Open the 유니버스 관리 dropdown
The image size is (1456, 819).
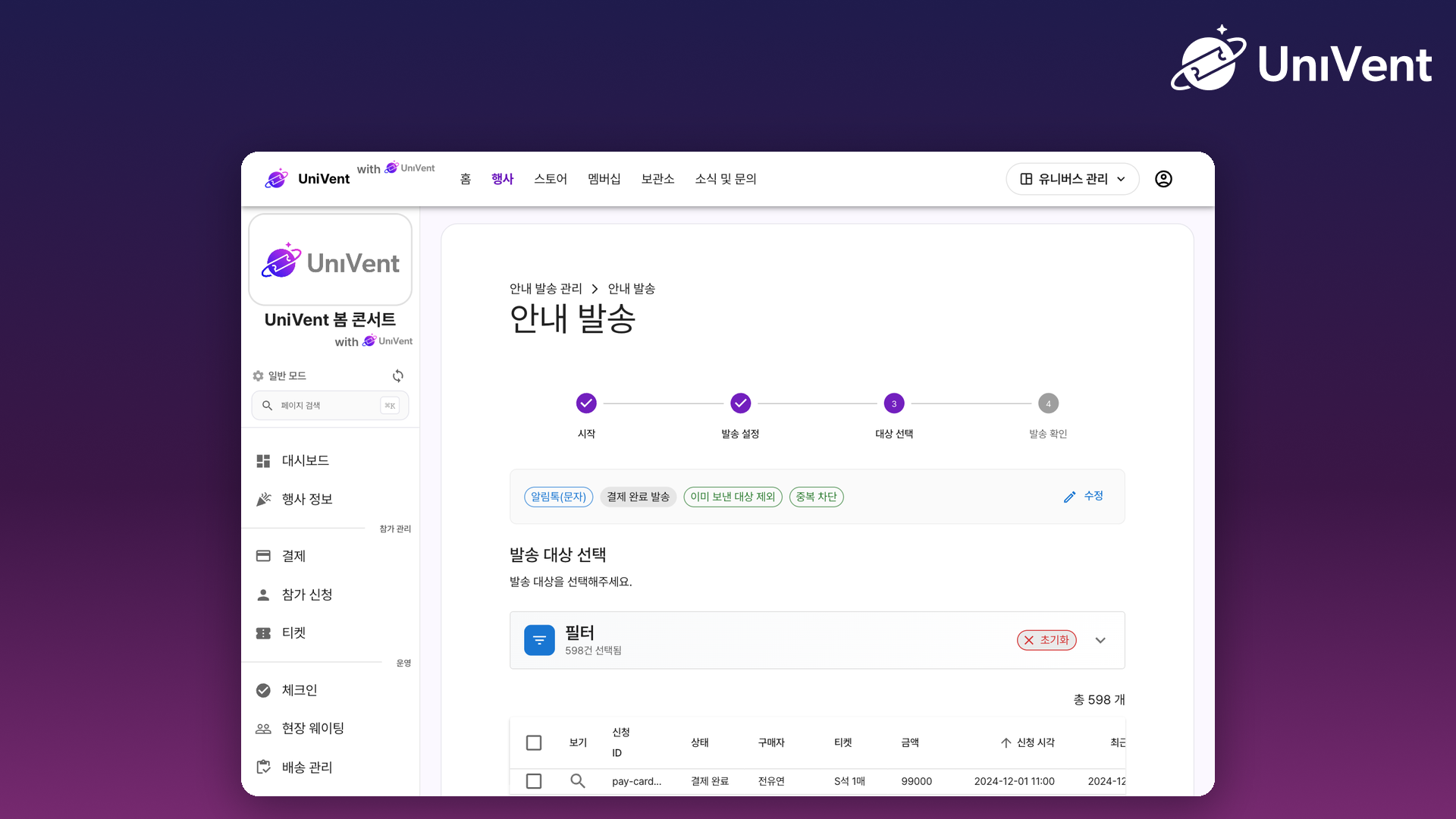(x=1072, y=179)
